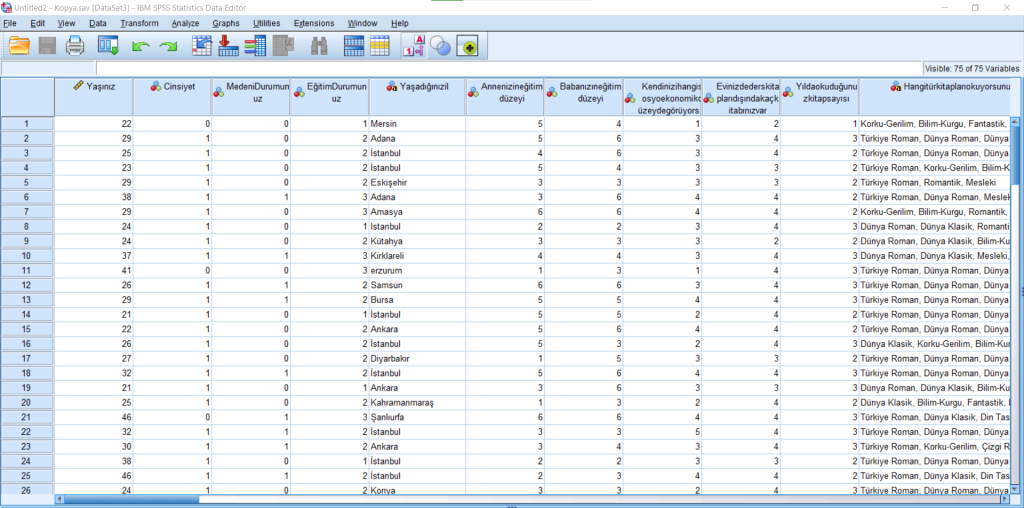Toggle the Value Labels toolbar button
The width and height of the screenshot is (1024, 508).
click(x=413, y=45)
